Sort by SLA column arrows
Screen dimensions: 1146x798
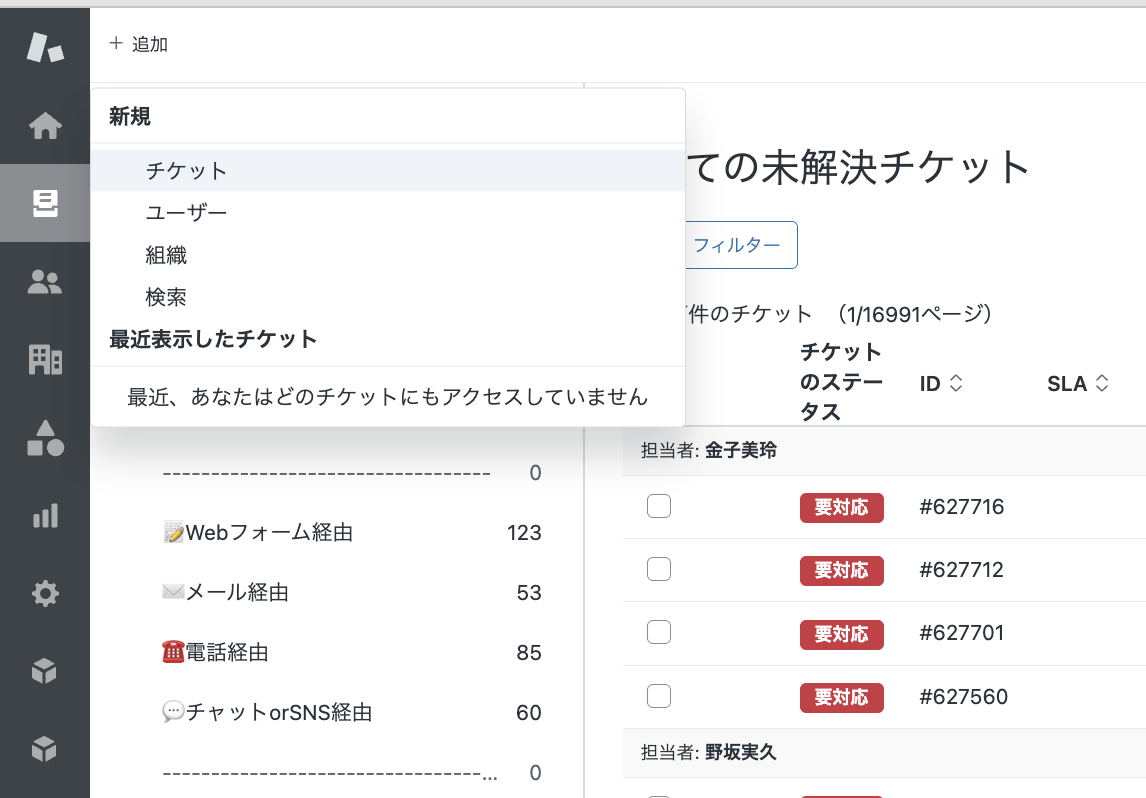(x=1102, y=383)
